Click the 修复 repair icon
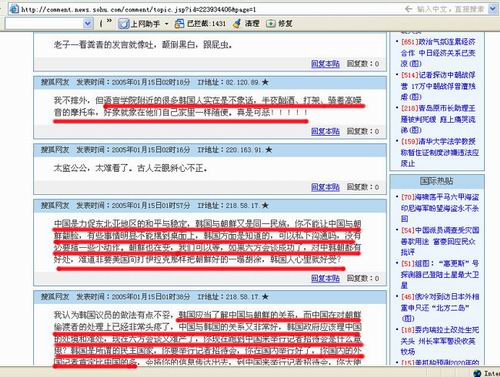The width and height of the screenshot is (500, 377). [271, 24]
